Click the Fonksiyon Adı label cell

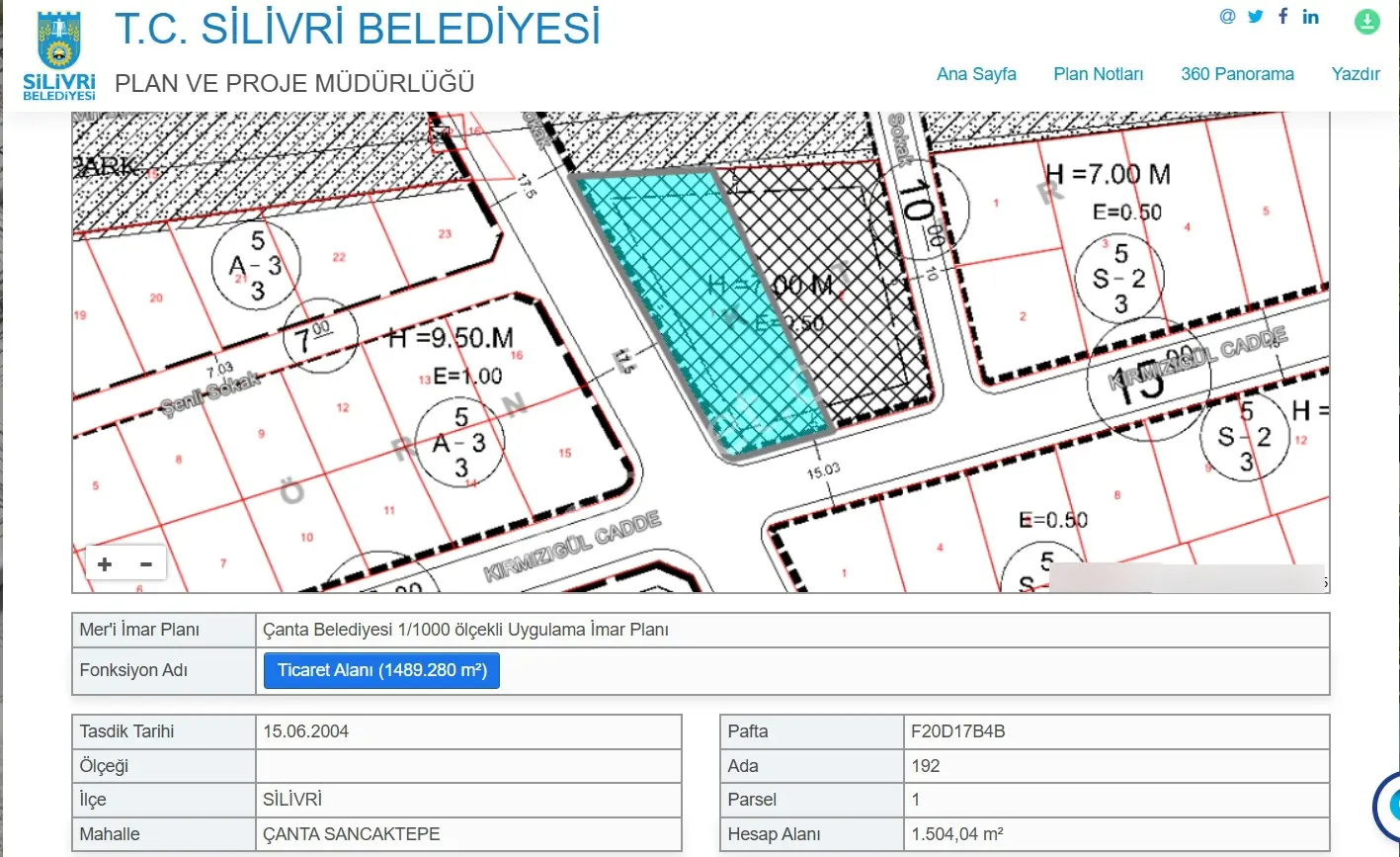point(164,670)
